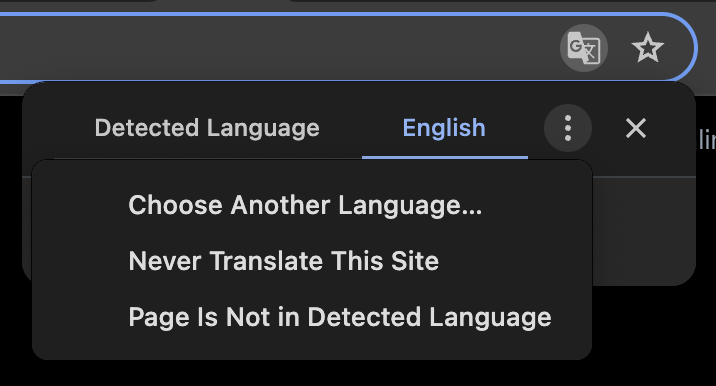Switch to the Detected Language tab
The image size is (716, 386).
(x=207, y=128)
